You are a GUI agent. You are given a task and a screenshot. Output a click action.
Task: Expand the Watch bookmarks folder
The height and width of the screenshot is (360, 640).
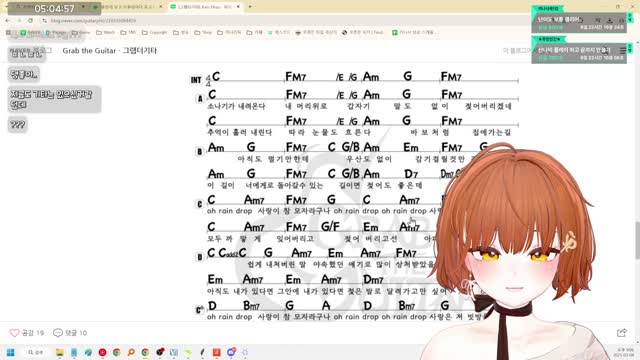point(105,32)
